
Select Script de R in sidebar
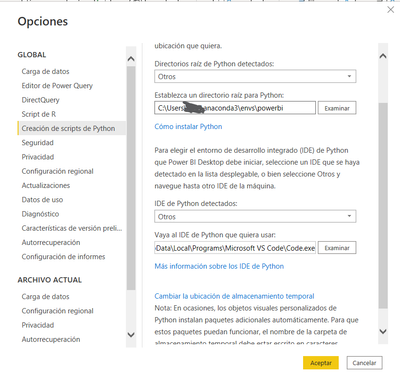coord(39,114)
